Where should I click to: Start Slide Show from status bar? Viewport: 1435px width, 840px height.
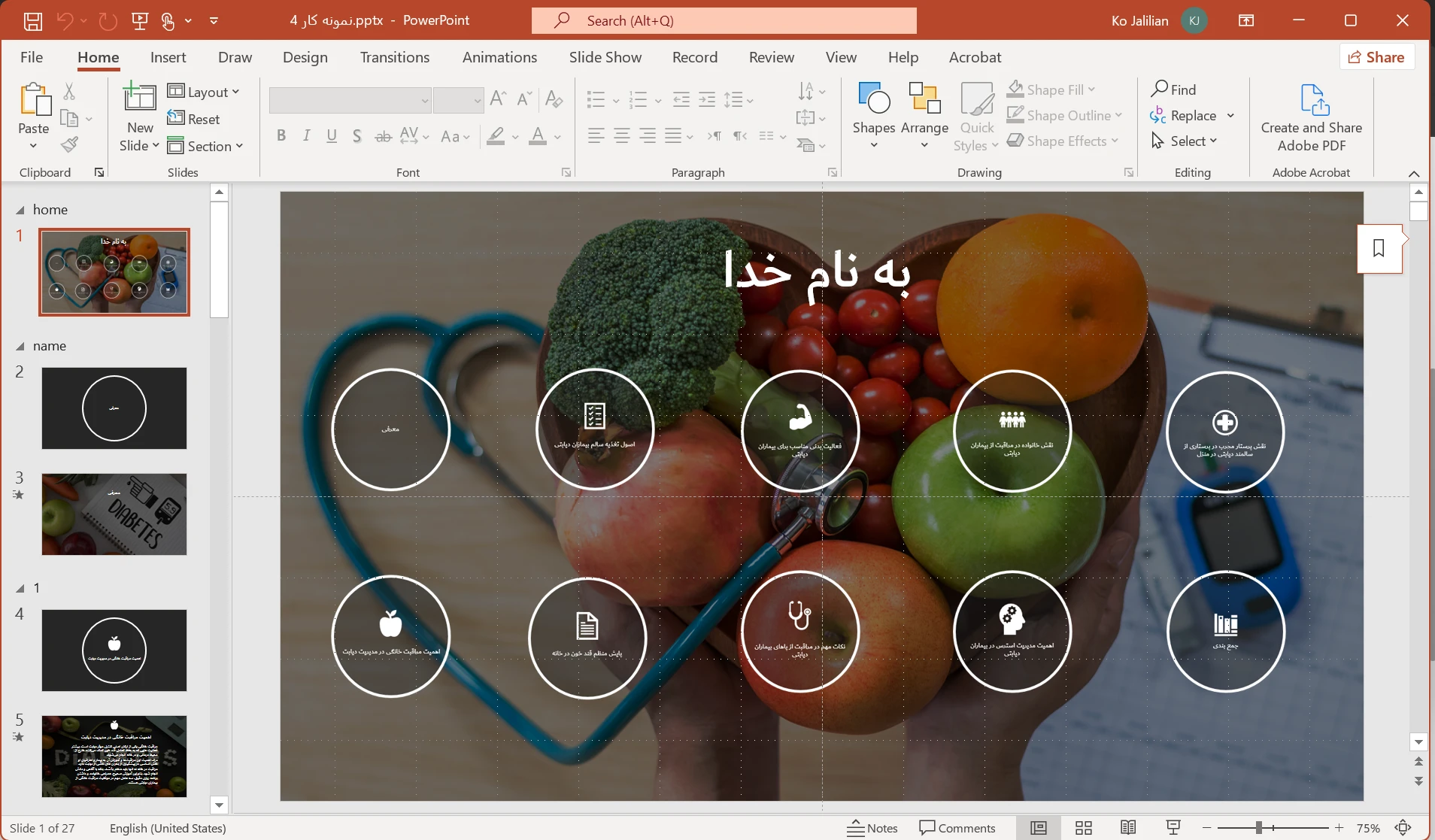click(1173, 828)
